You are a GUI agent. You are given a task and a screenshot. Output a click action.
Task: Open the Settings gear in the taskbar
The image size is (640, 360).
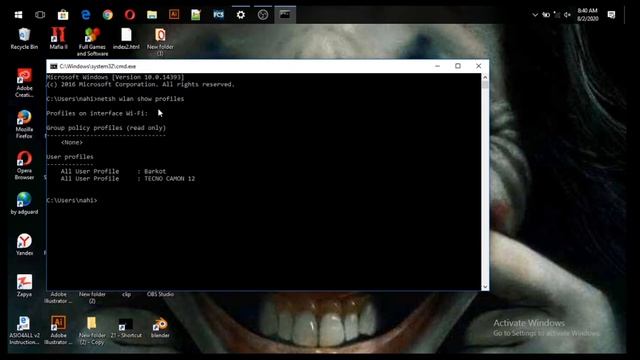[x=241, y=15]
